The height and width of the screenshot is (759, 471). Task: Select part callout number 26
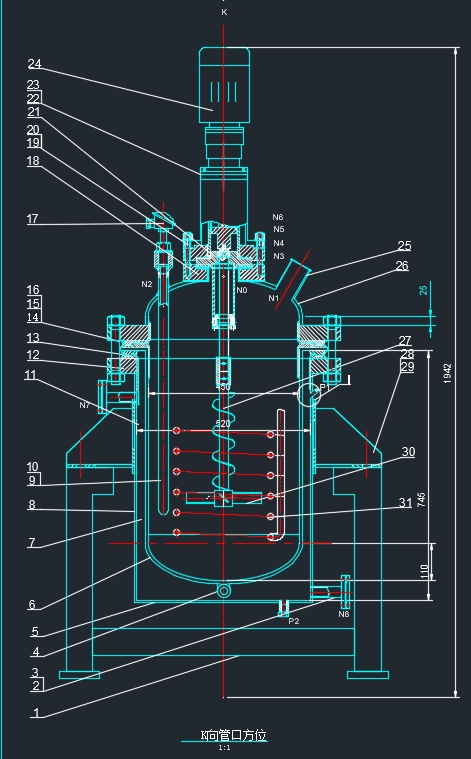(402, 266)
